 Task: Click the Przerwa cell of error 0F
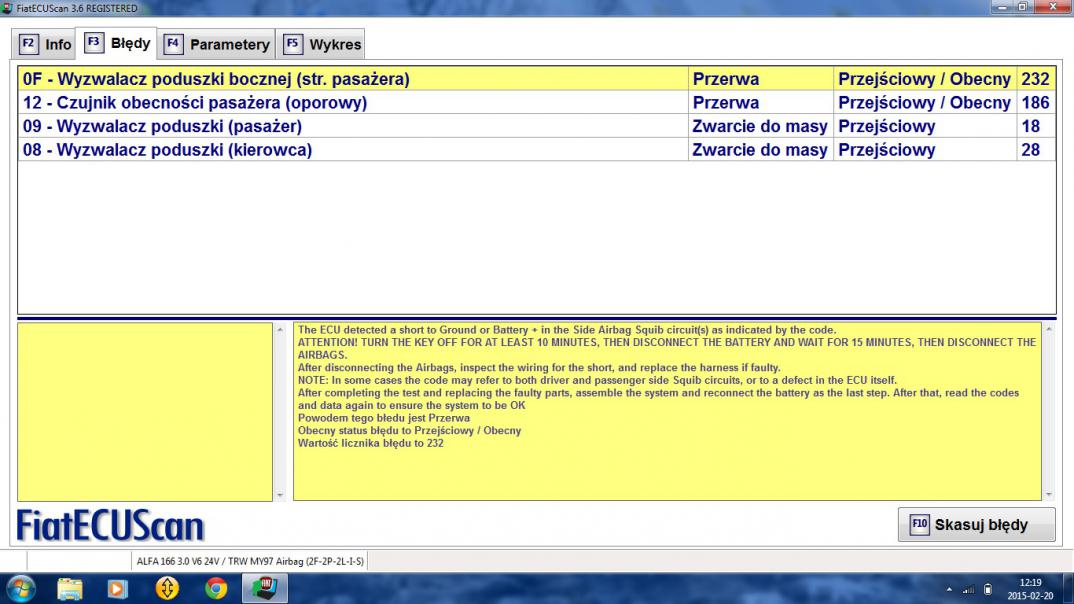[x=760, y=79]
